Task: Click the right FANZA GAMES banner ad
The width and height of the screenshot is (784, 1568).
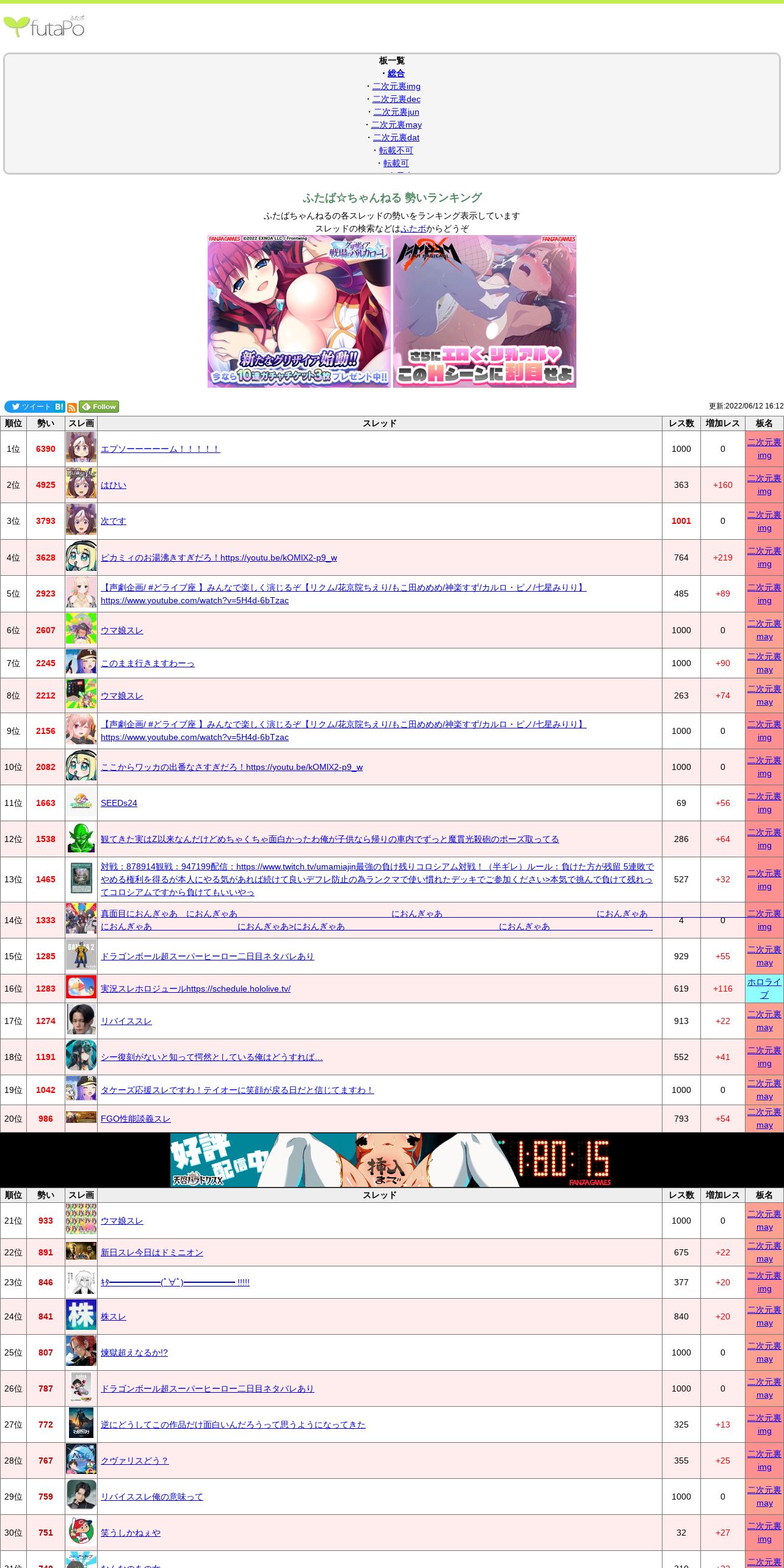Action: coord(485,311)
